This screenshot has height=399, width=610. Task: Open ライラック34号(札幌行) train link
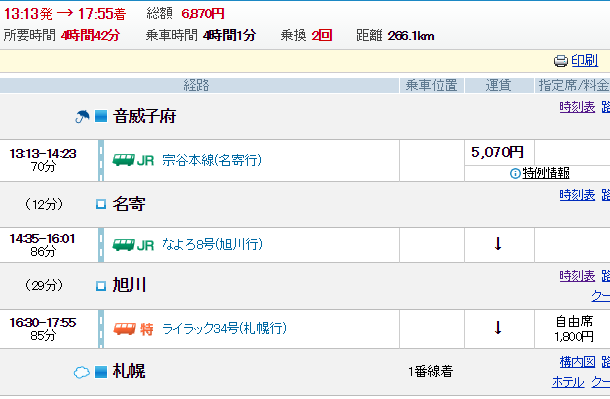coord(224,329)
